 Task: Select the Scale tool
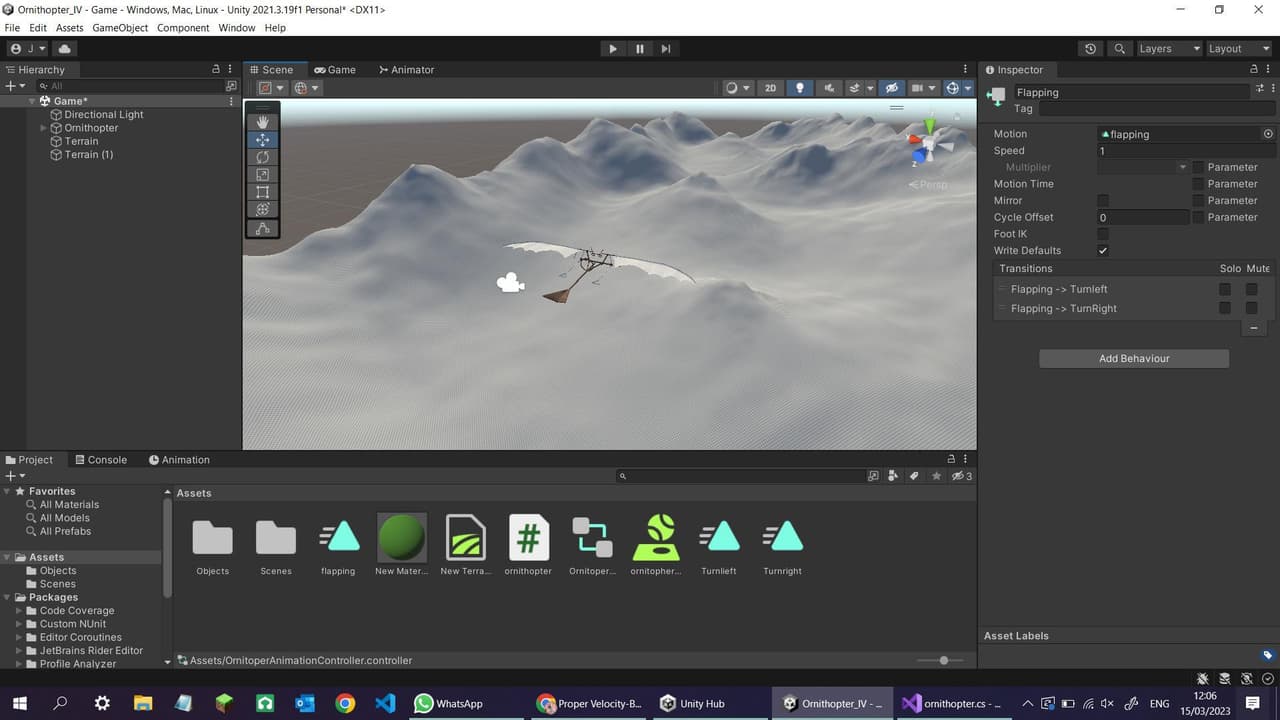coord(262,175)
